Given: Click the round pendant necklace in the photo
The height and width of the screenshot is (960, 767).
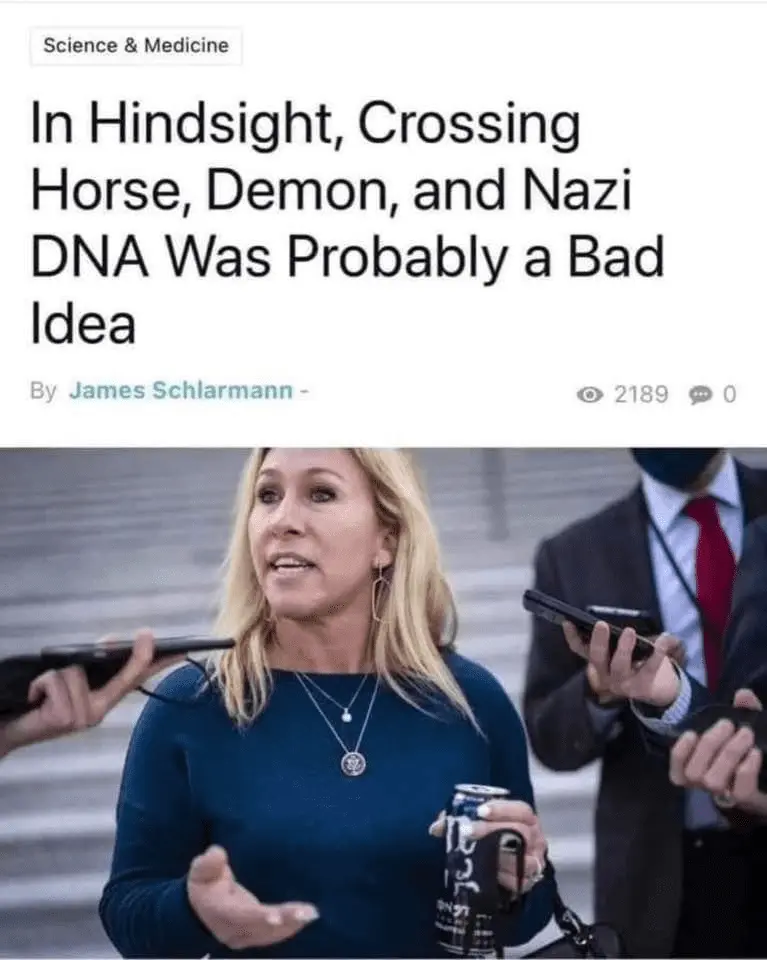Looking at the screenshot, I should [x=354, y=763].
